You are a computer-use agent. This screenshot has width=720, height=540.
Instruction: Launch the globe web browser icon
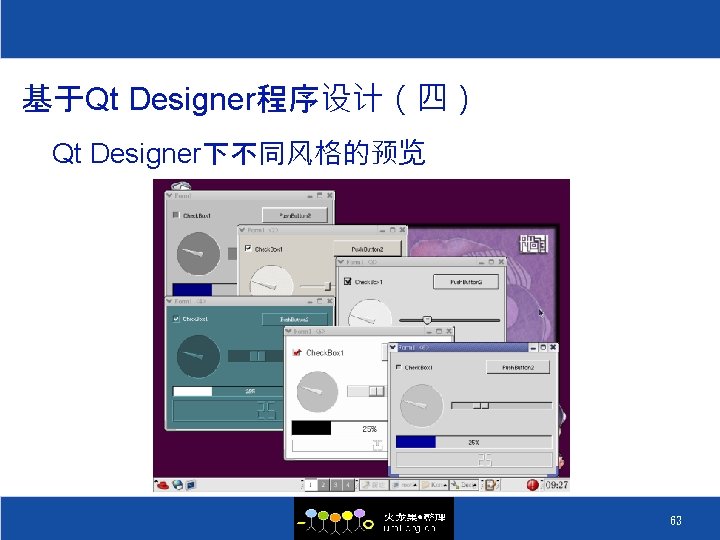coord(177,484)
